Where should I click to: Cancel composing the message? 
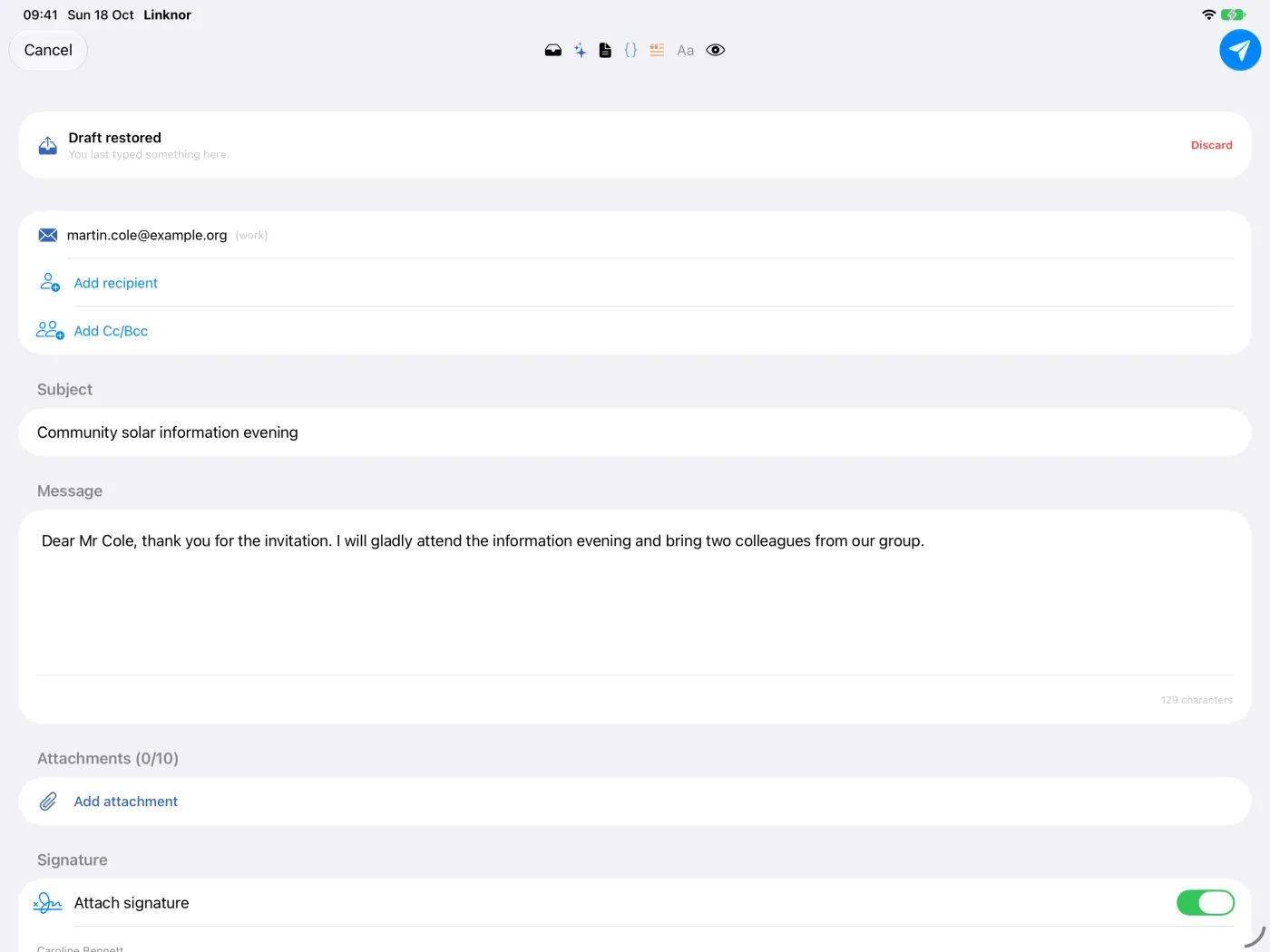pyautogui.click(x=48, y=50)
